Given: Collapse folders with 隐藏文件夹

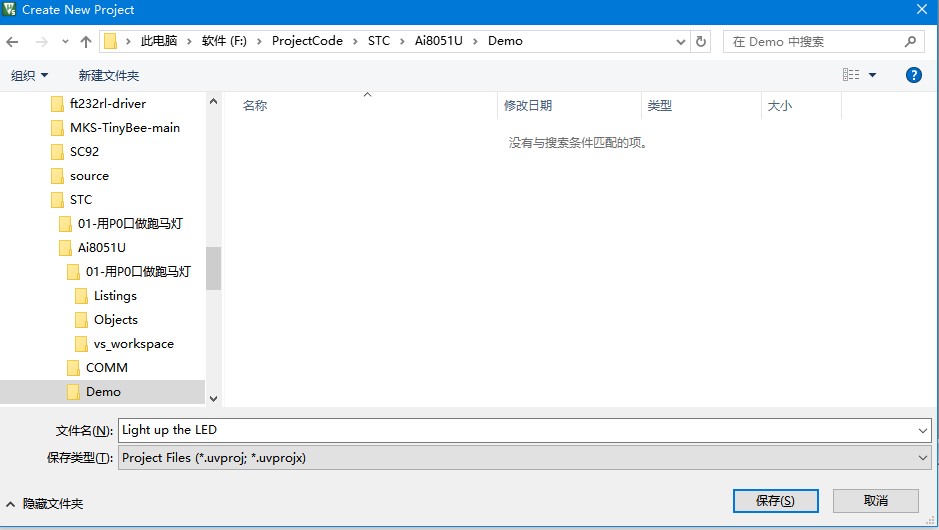Looking at the screenshot, I should click(x=45, y=504).
